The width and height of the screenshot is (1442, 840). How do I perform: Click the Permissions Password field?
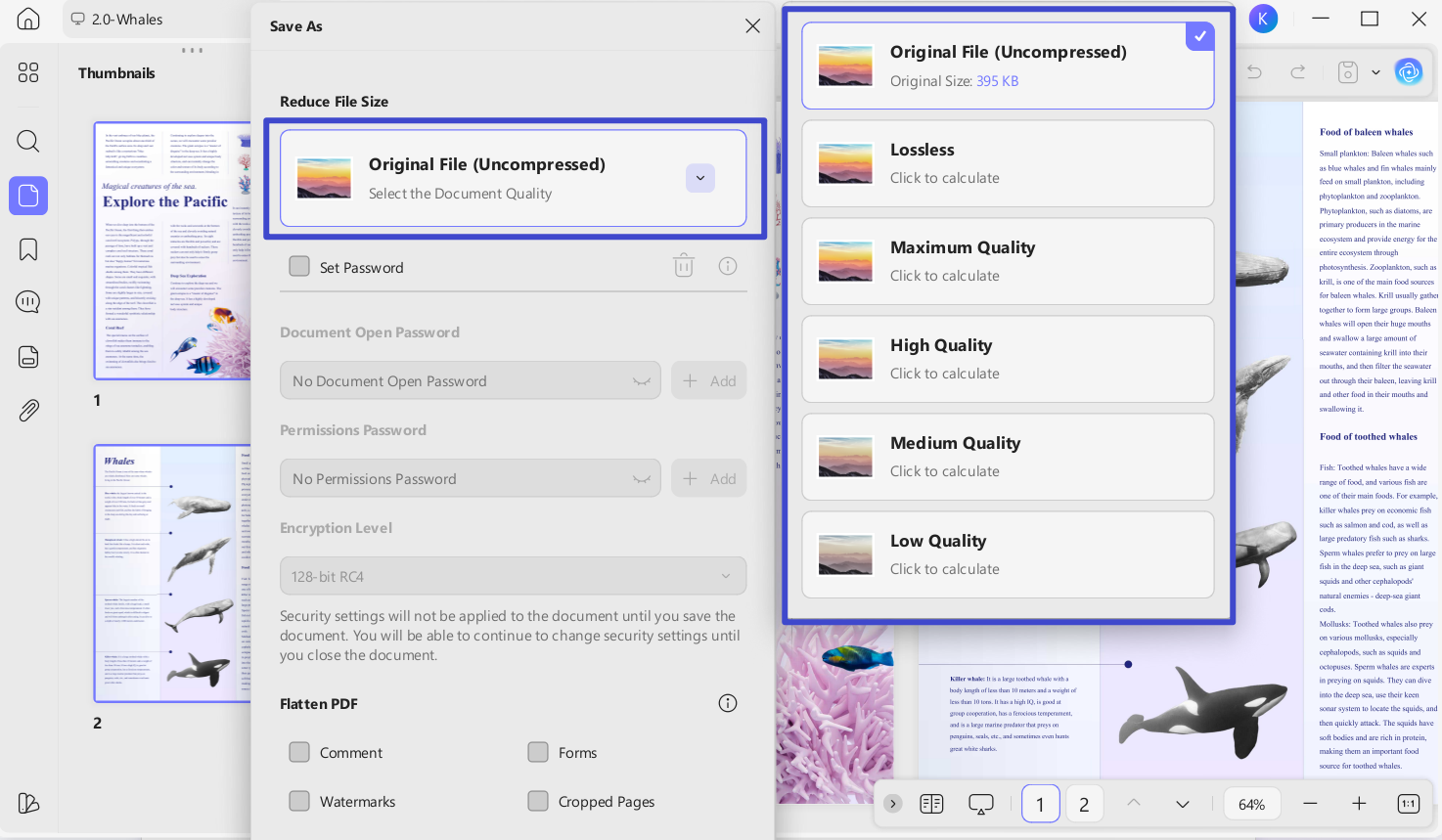point(470,478)
